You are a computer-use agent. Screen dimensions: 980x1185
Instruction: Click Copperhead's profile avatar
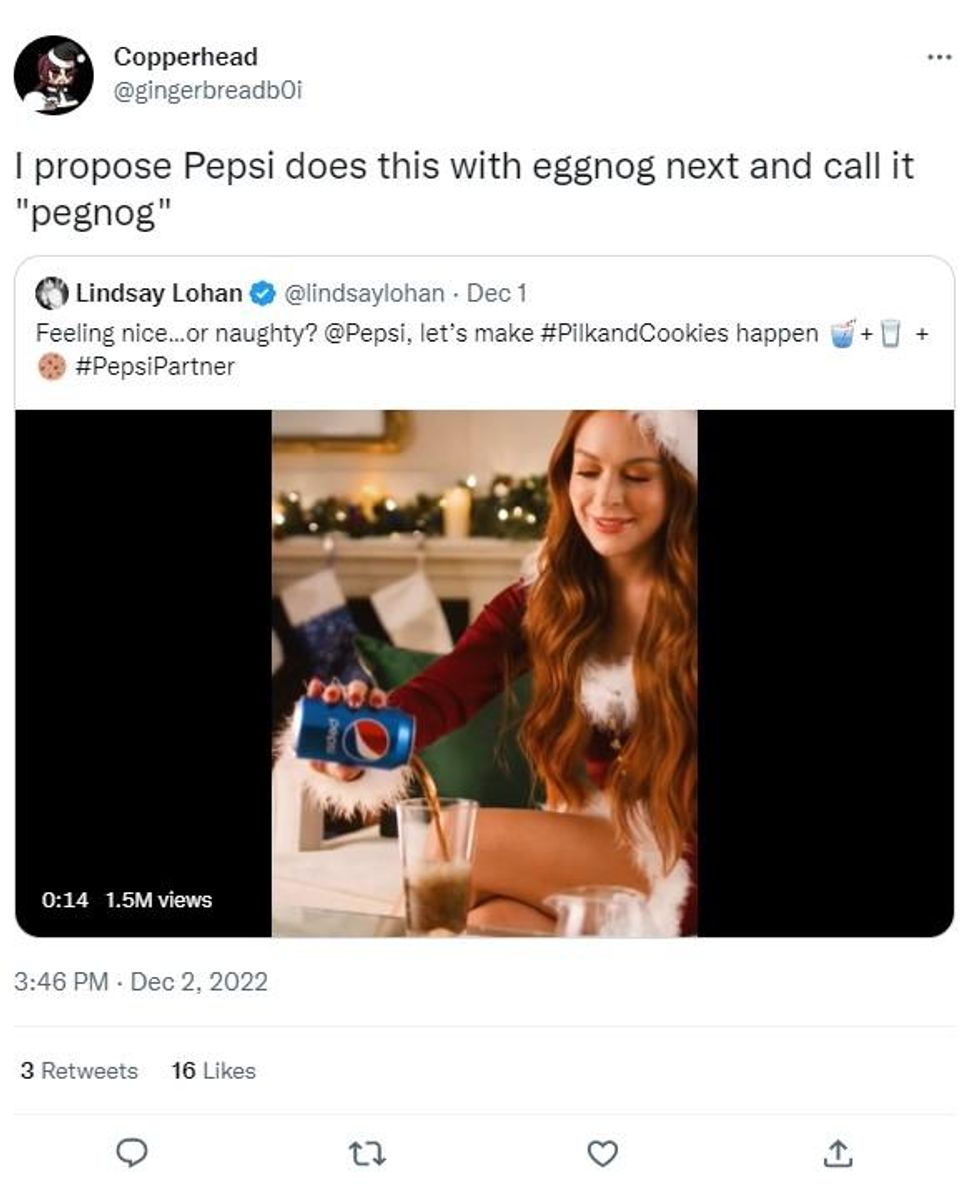pyautogui.click(x=53, y=75)
